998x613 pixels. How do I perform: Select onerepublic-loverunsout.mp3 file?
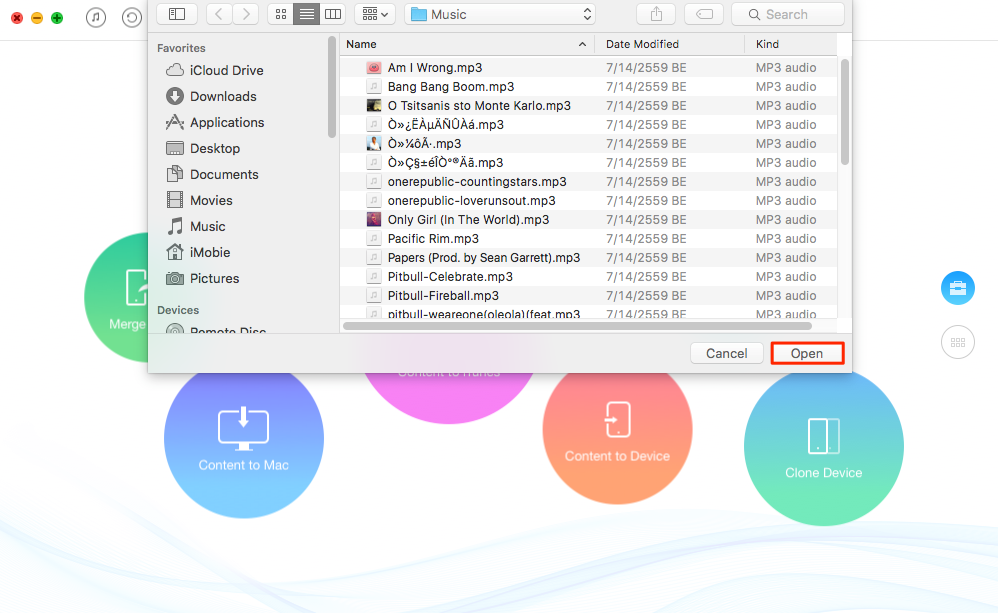[588, 201]
